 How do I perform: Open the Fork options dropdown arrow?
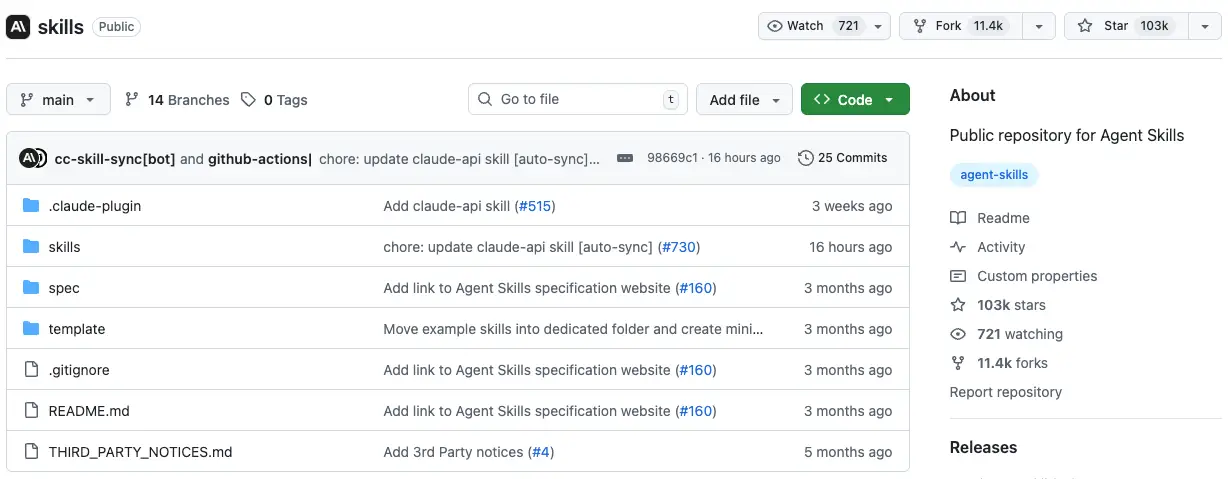1039,26
